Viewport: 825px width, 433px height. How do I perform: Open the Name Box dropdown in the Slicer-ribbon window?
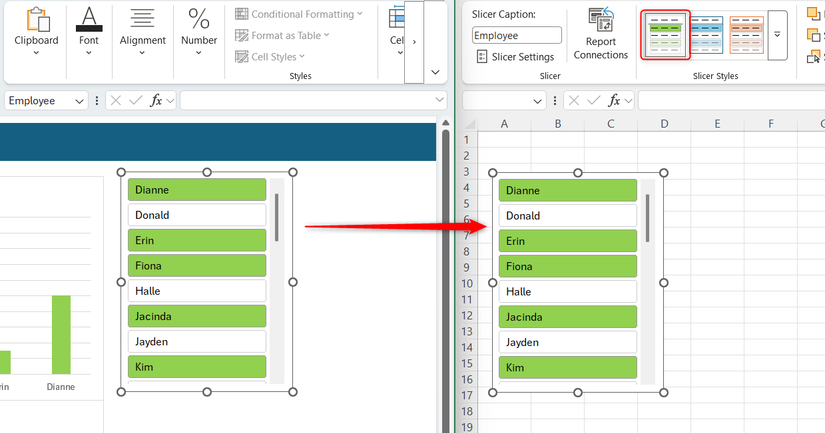pyautogui.click(x=537, y=100)
